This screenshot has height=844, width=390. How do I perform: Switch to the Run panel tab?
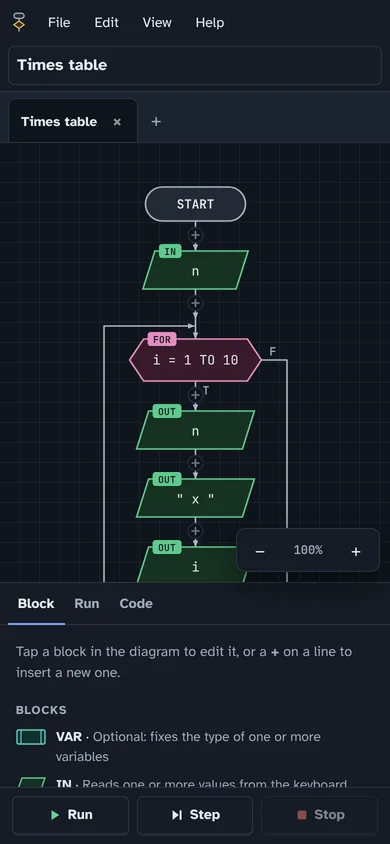click(x=87, y=604)
